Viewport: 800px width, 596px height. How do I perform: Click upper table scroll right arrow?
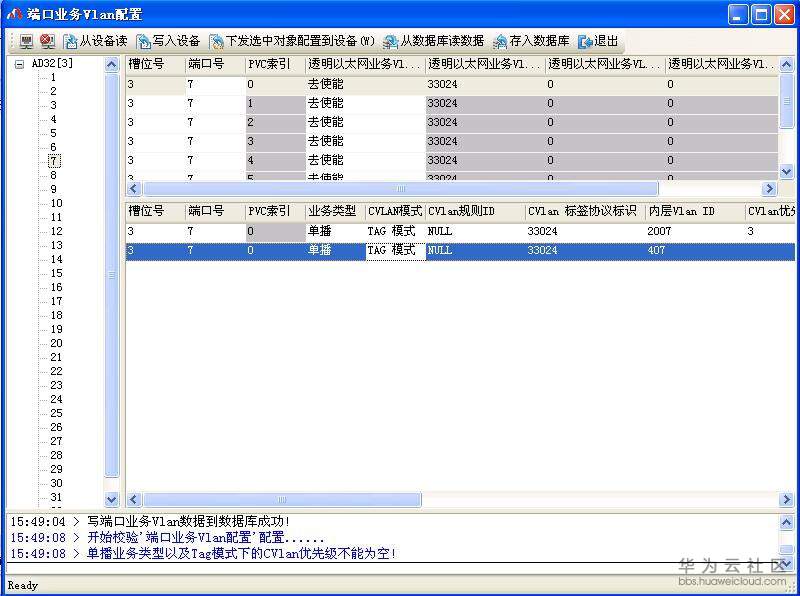tap(768, 189)
